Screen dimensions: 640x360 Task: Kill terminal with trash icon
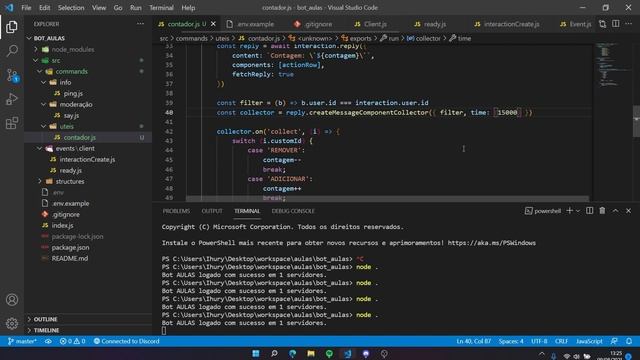point(602,211)
